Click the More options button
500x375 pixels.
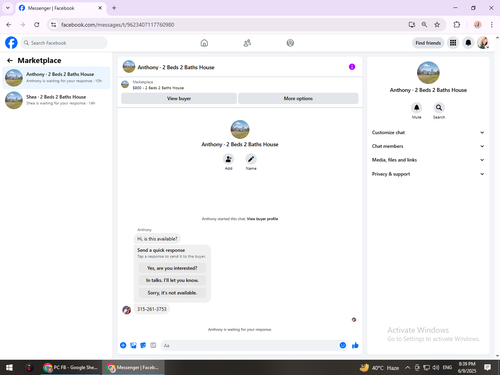[x=298, y=98]
